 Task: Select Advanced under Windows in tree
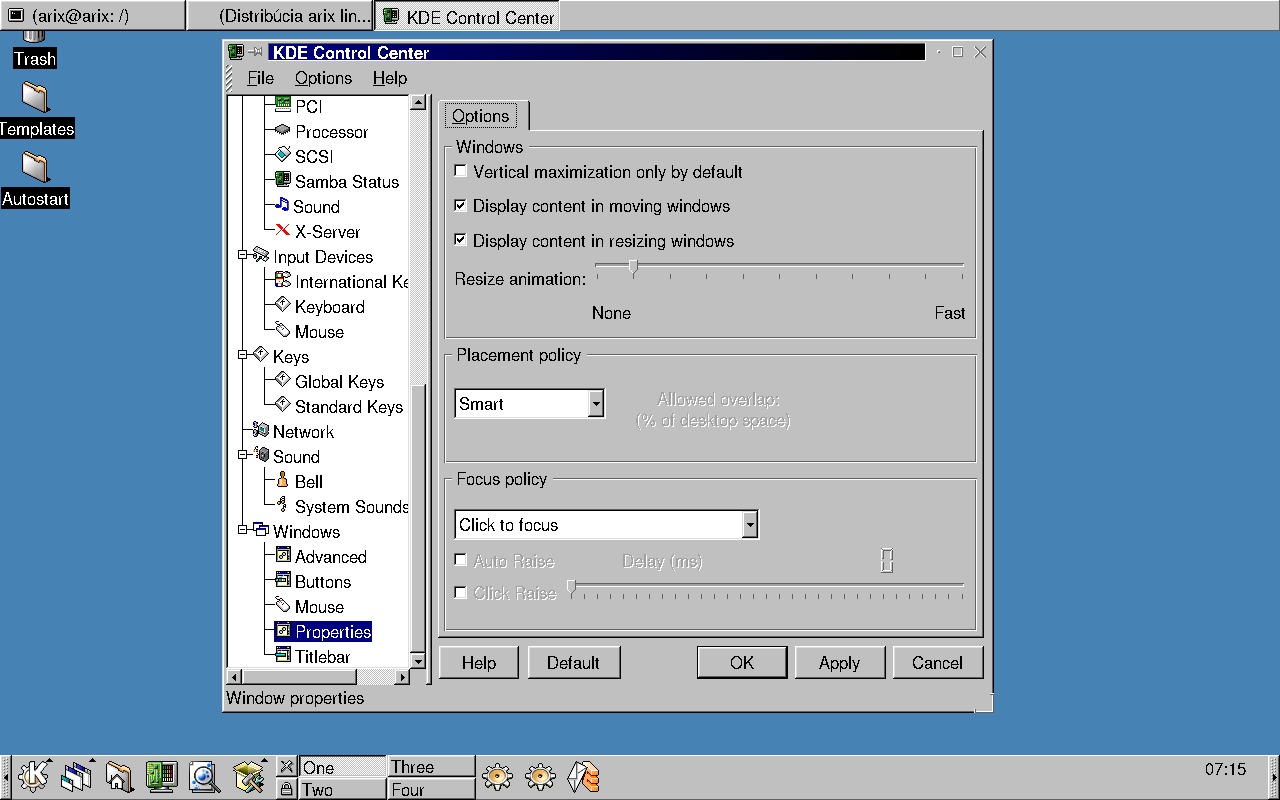point(330,557)
